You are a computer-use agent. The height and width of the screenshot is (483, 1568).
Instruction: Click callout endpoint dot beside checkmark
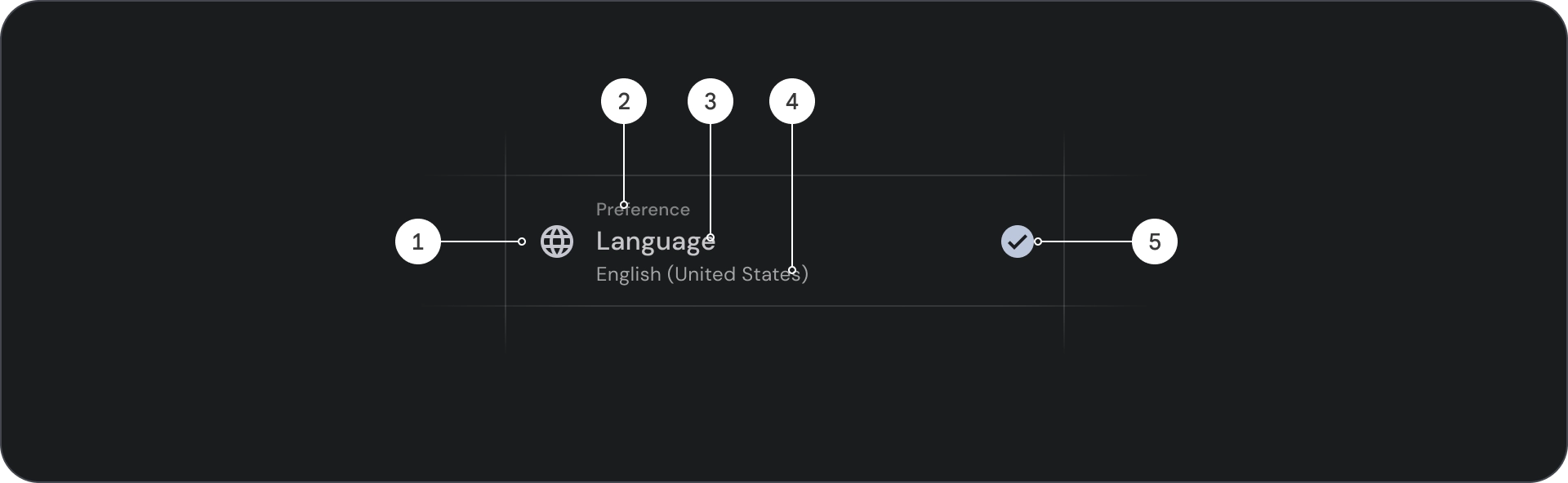[x=1038, y=241]
